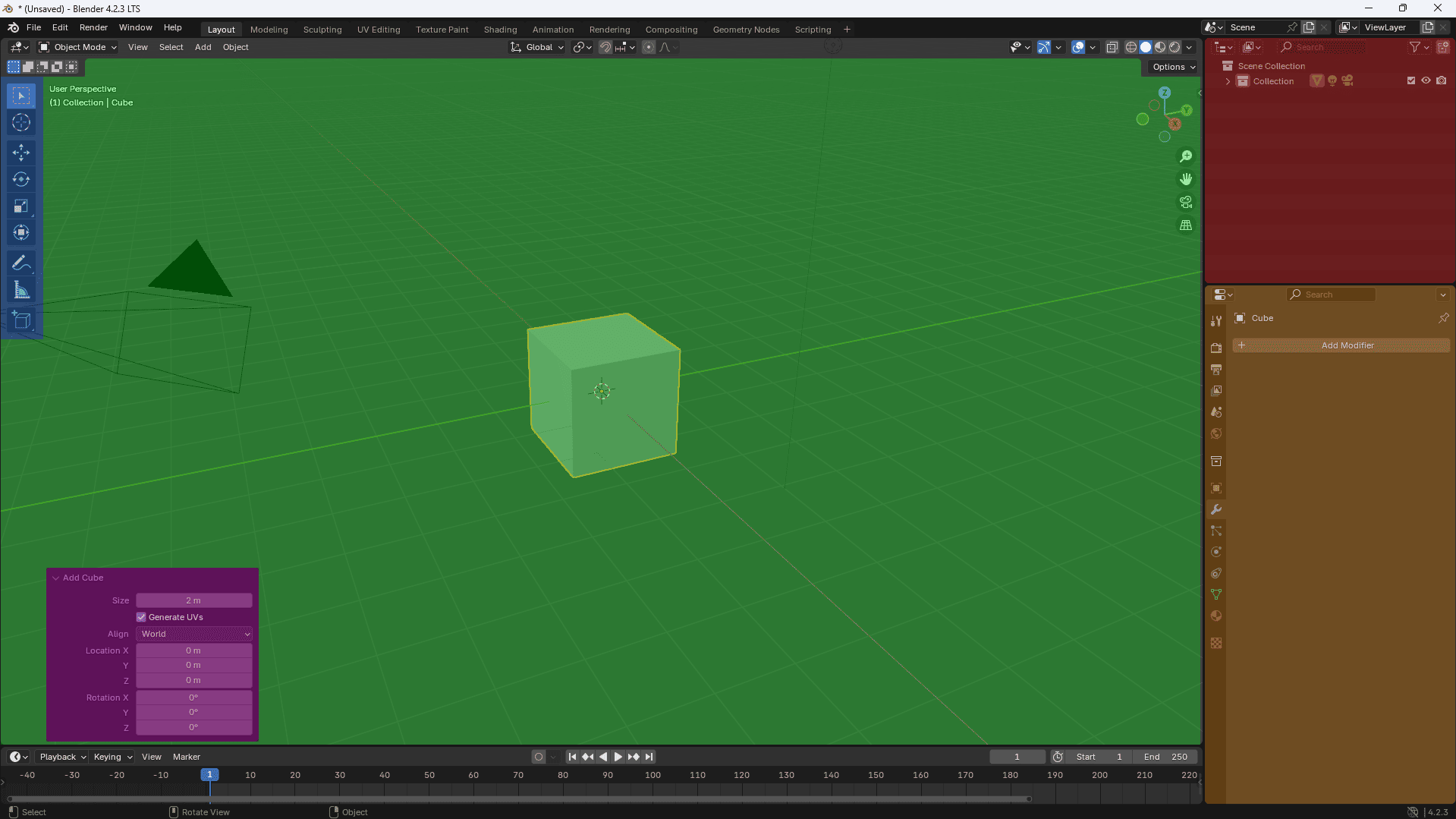The width and height of the screenshot is (1456, 819).
Task: Open the Align World dropdown
Action: [x=194, y=634]
